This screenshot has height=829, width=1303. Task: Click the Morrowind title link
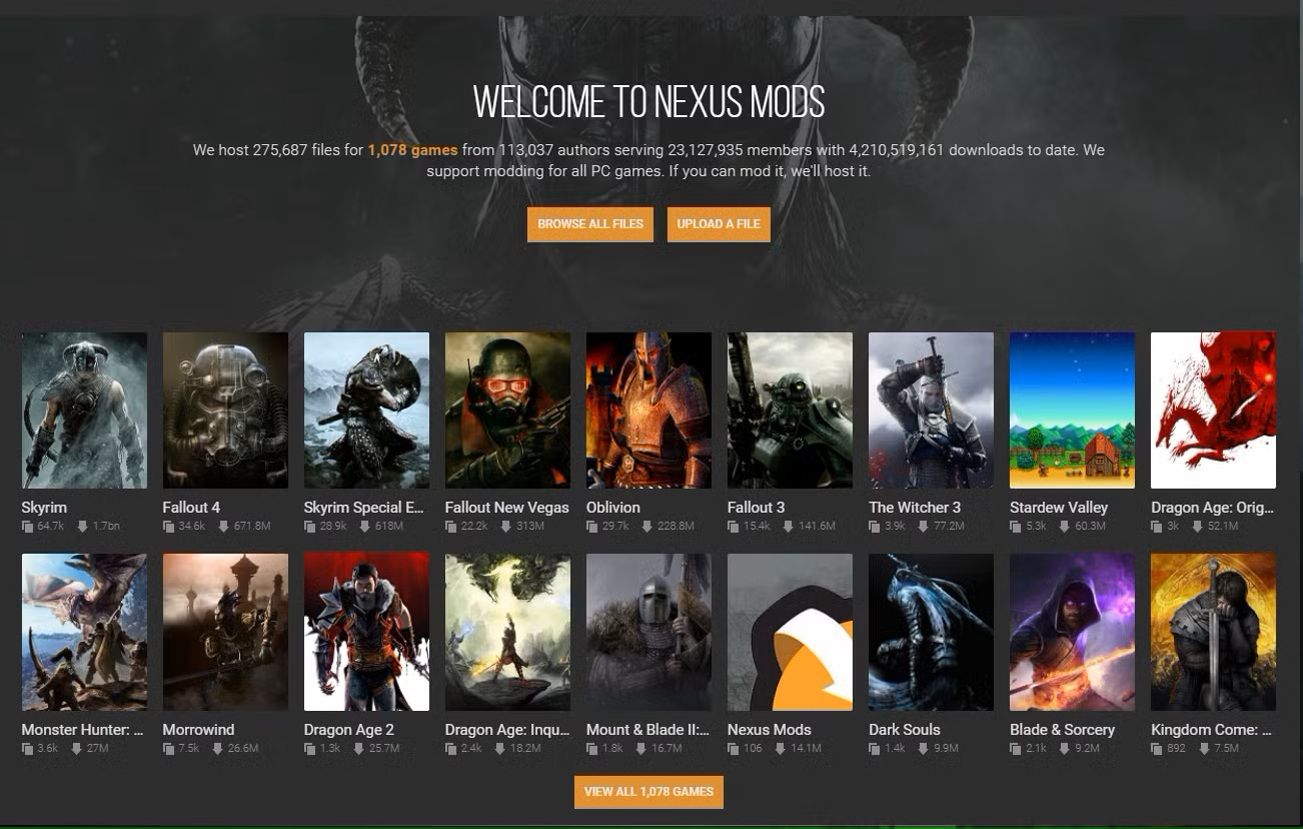[198, 730]
